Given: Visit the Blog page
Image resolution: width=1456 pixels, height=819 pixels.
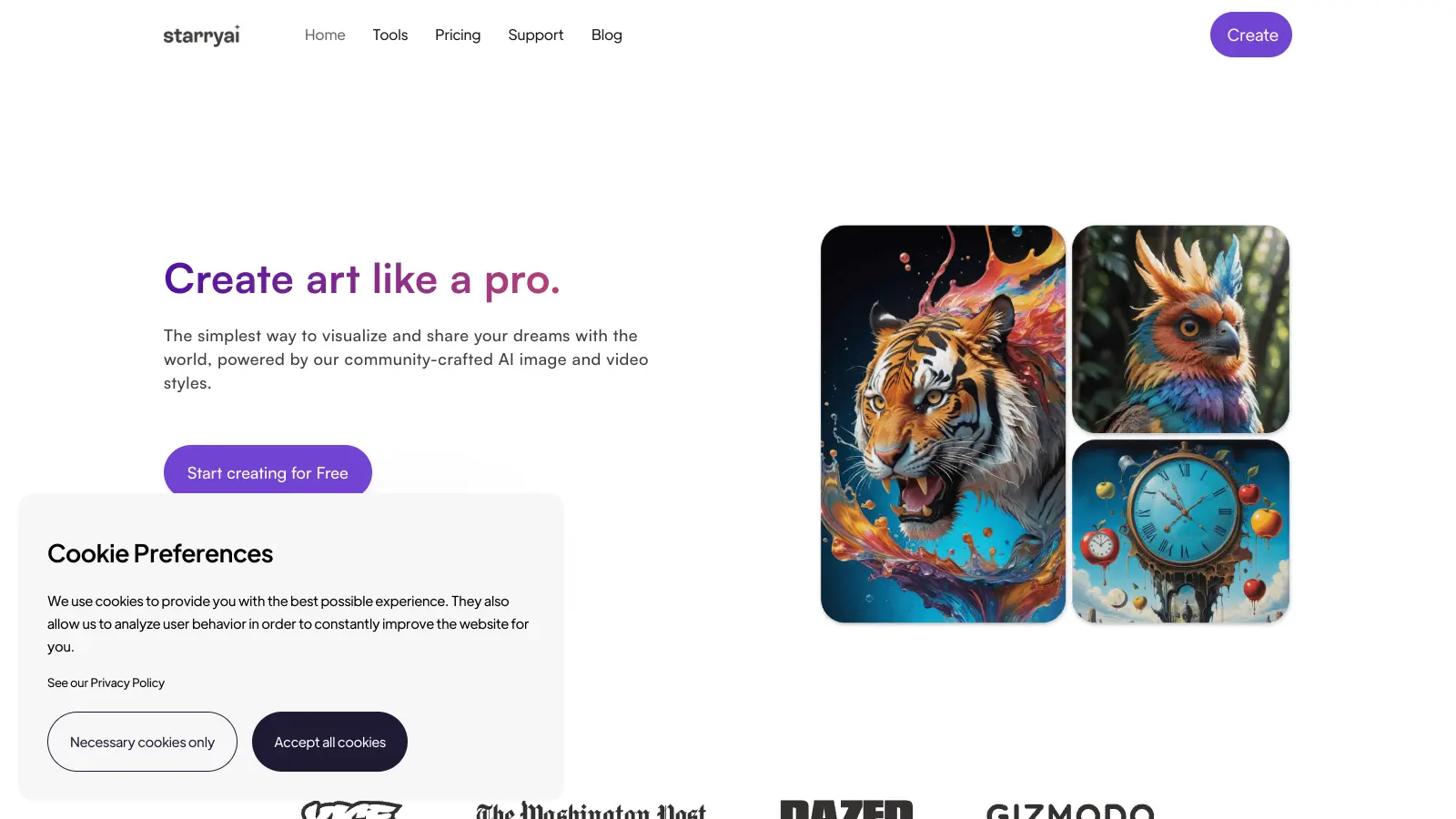Looking at the screenshot, I should (607, 35).
